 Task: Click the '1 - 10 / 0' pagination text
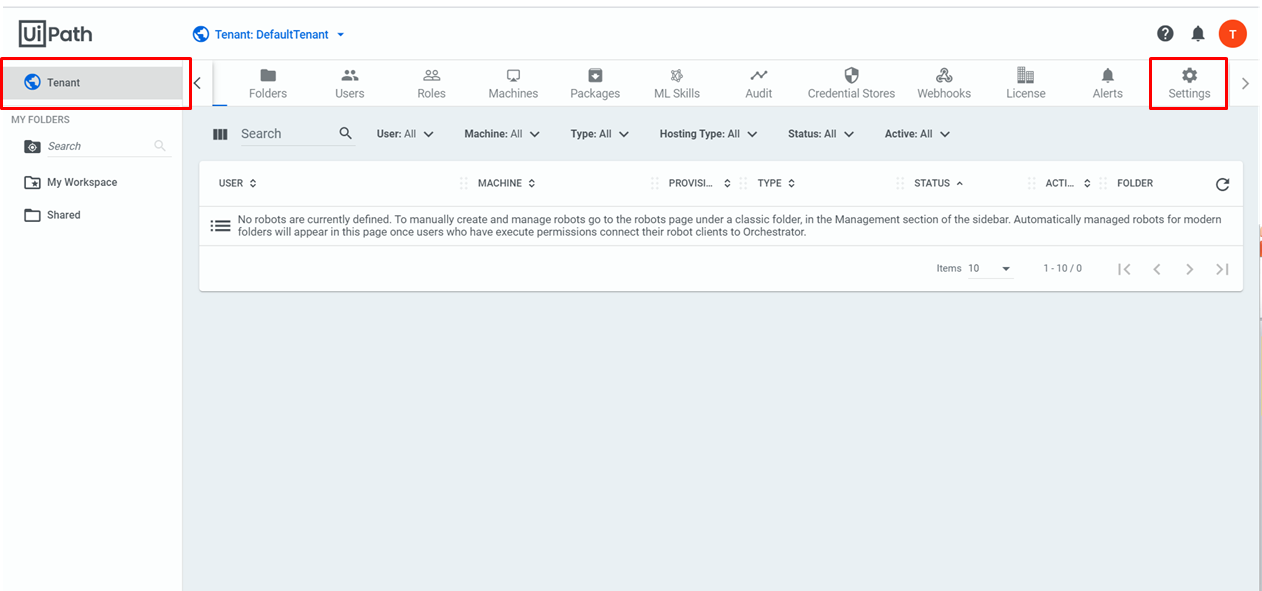click(x=1062, y=269)
